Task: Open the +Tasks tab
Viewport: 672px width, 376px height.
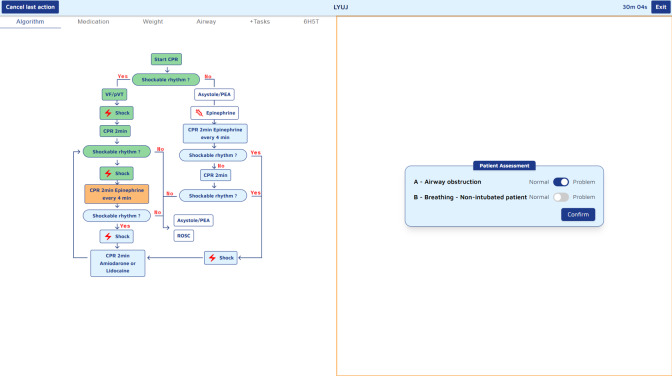Action: pos(260,21)
